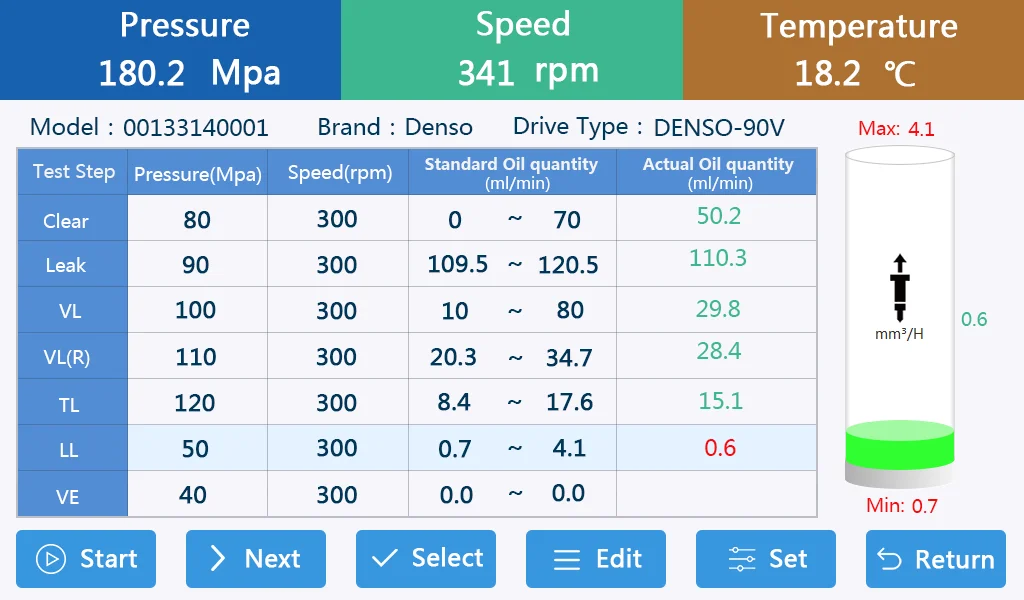The height and width of the screenshot is (600, 1024).
Task: Click the TL pressure value 120
Action: [x=195, y=403]
